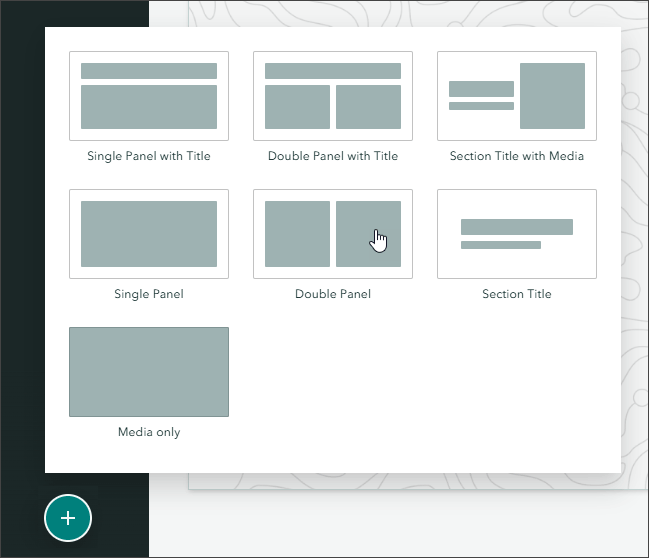Click the "Media only" caption text

(x=149, y=432)
